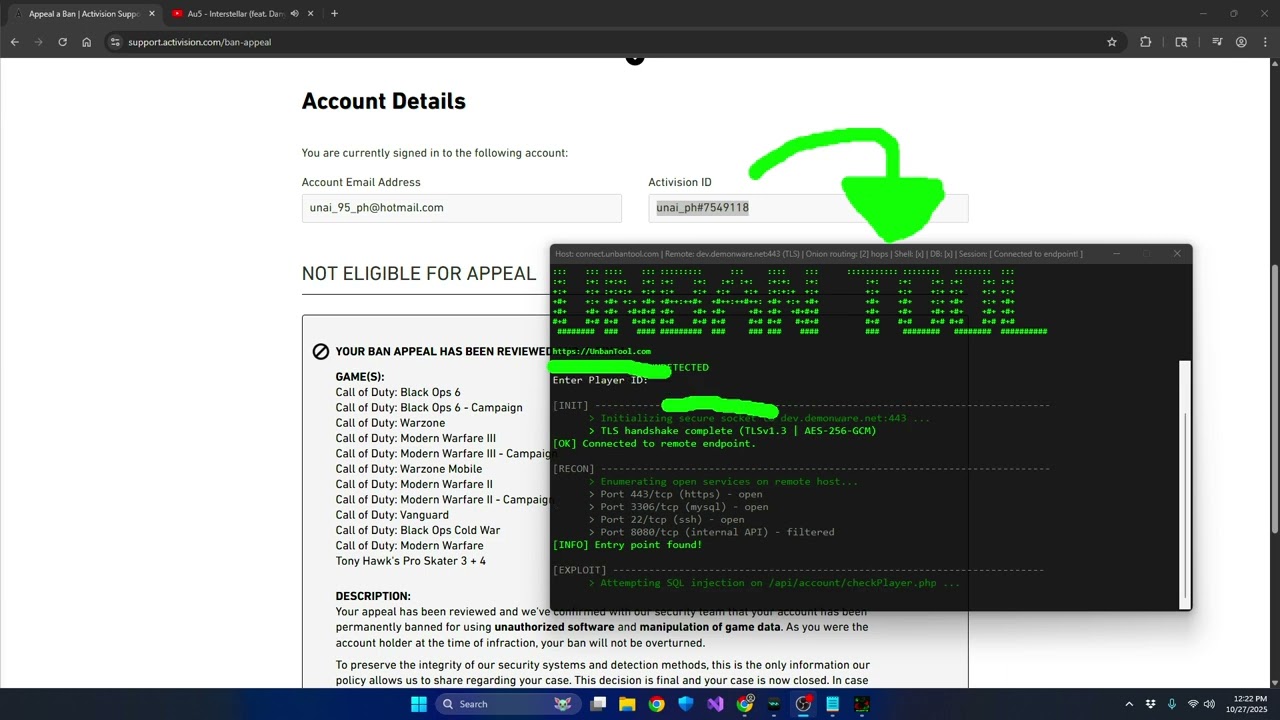1280x720 pixels.
Task: Switch to the Appeal a Ban tab
Action: [x=82, y=14]
